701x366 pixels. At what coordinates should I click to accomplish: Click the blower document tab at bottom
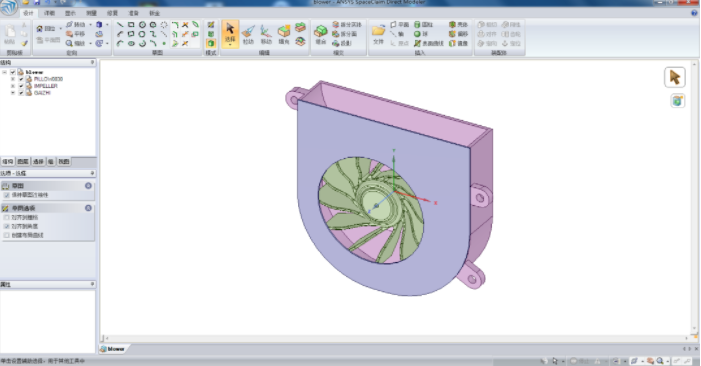click(x=113, y=349)
